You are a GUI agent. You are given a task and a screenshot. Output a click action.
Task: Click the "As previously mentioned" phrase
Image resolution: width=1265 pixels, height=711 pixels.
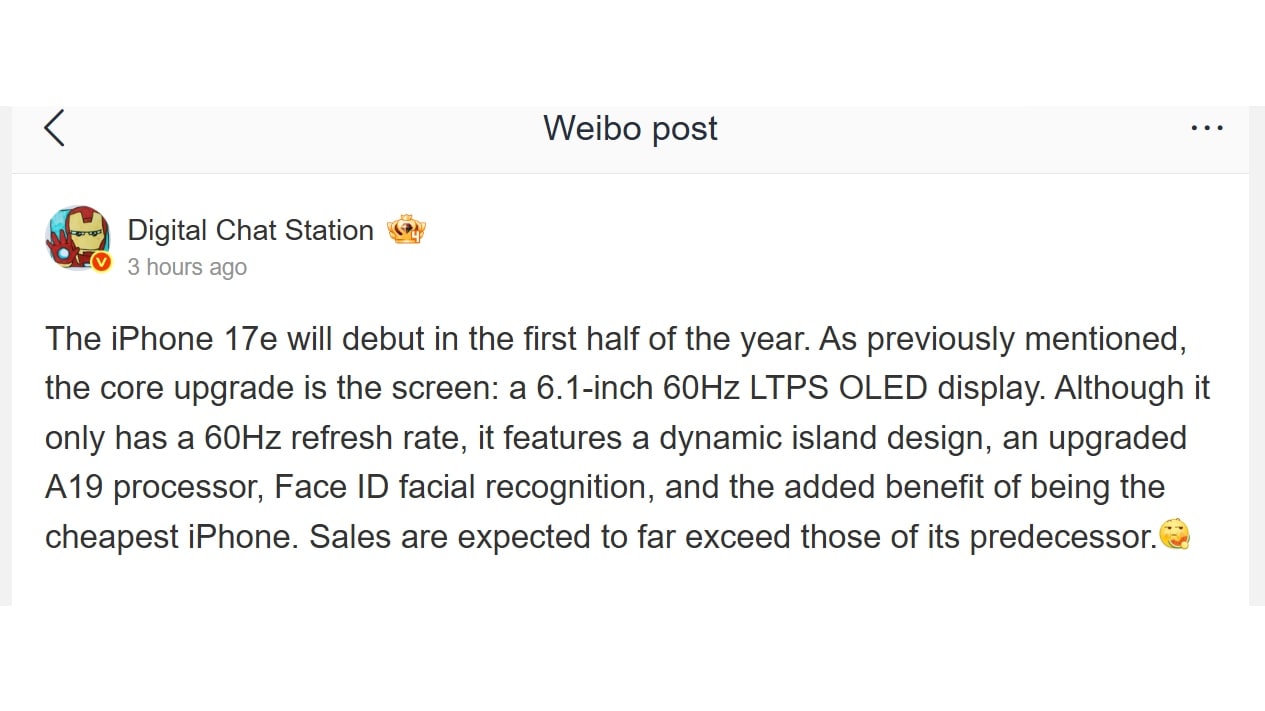1002,339
